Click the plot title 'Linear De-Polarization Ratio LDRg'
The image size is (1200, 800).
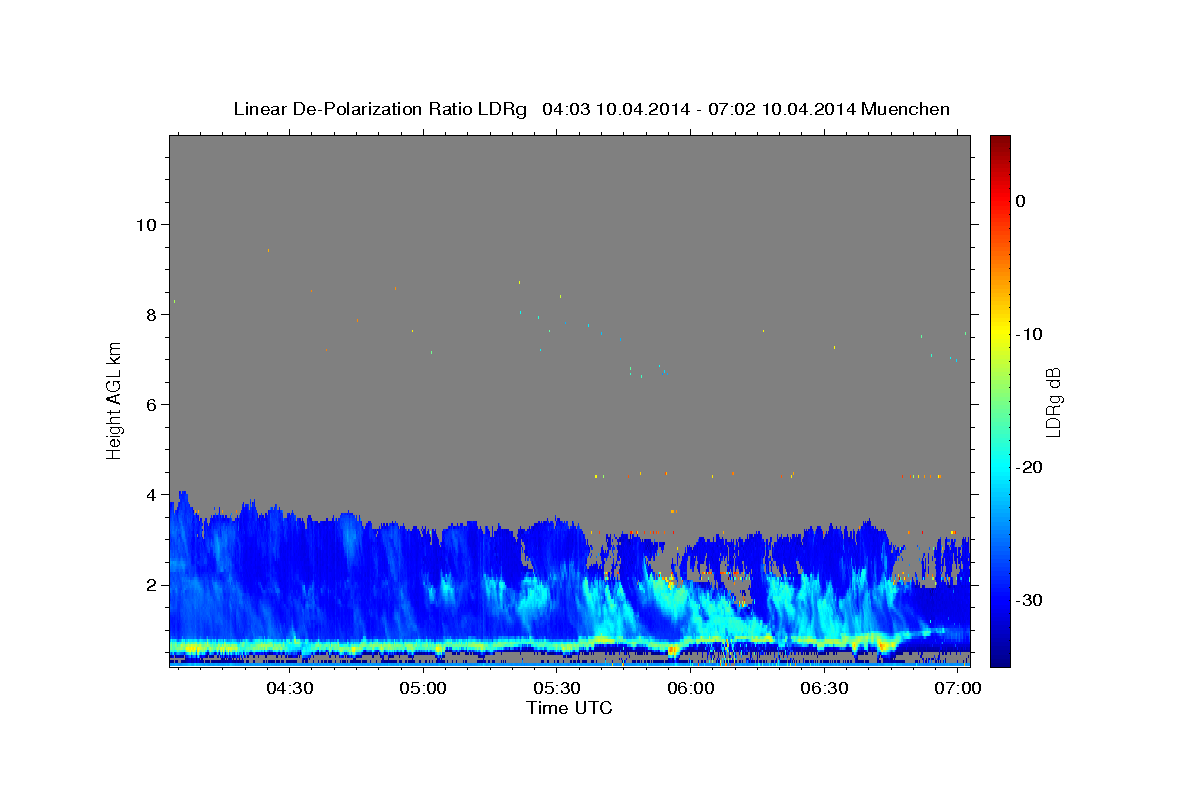[379, 109]
